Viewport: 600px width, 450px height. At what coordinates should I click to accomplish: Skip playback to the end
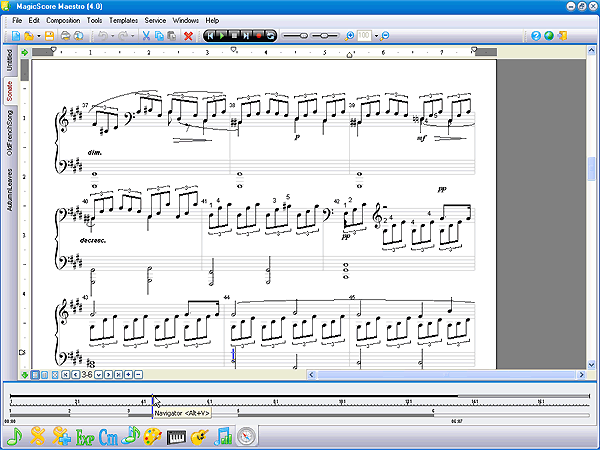click(246, 36)
